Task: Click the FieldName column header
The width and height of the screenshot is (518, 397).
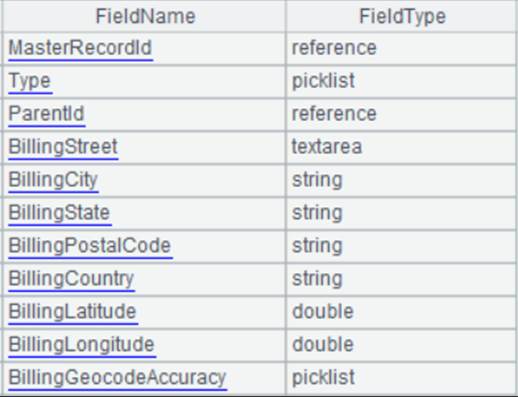Action: tap(145, 16)
